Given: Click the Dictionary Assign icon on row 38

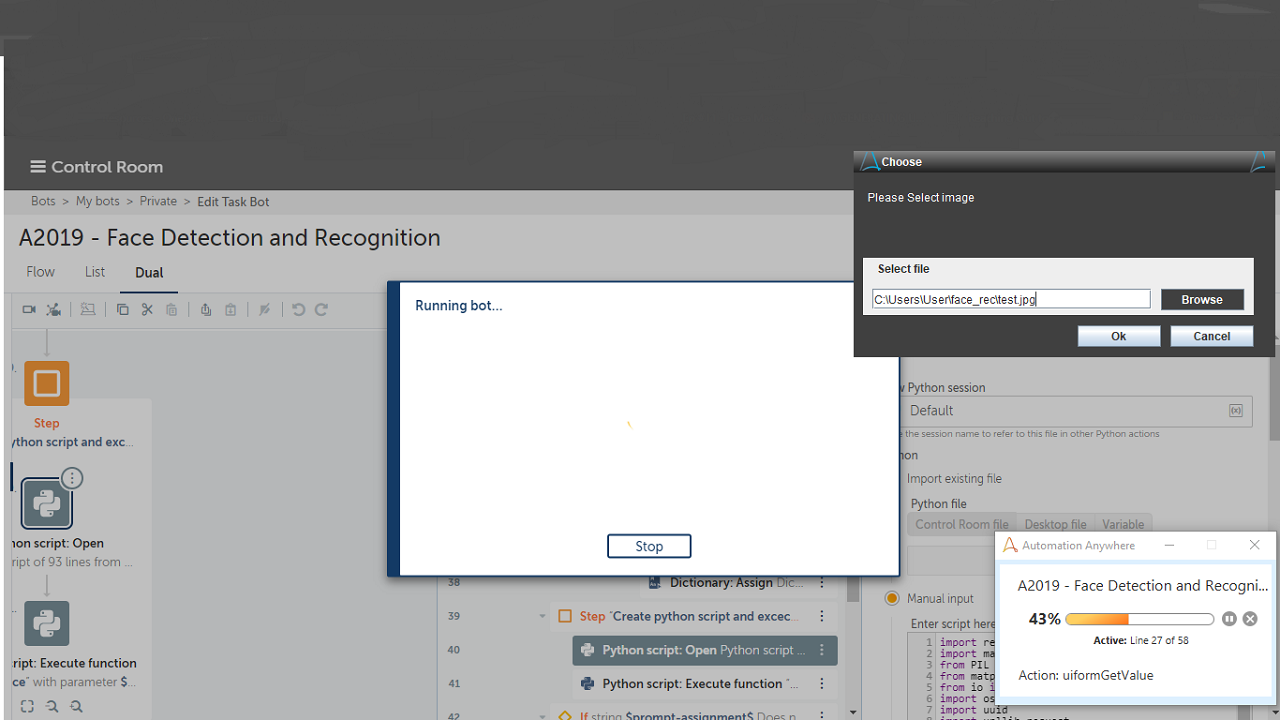Looking at the screenshot, I should pos(654,582).
